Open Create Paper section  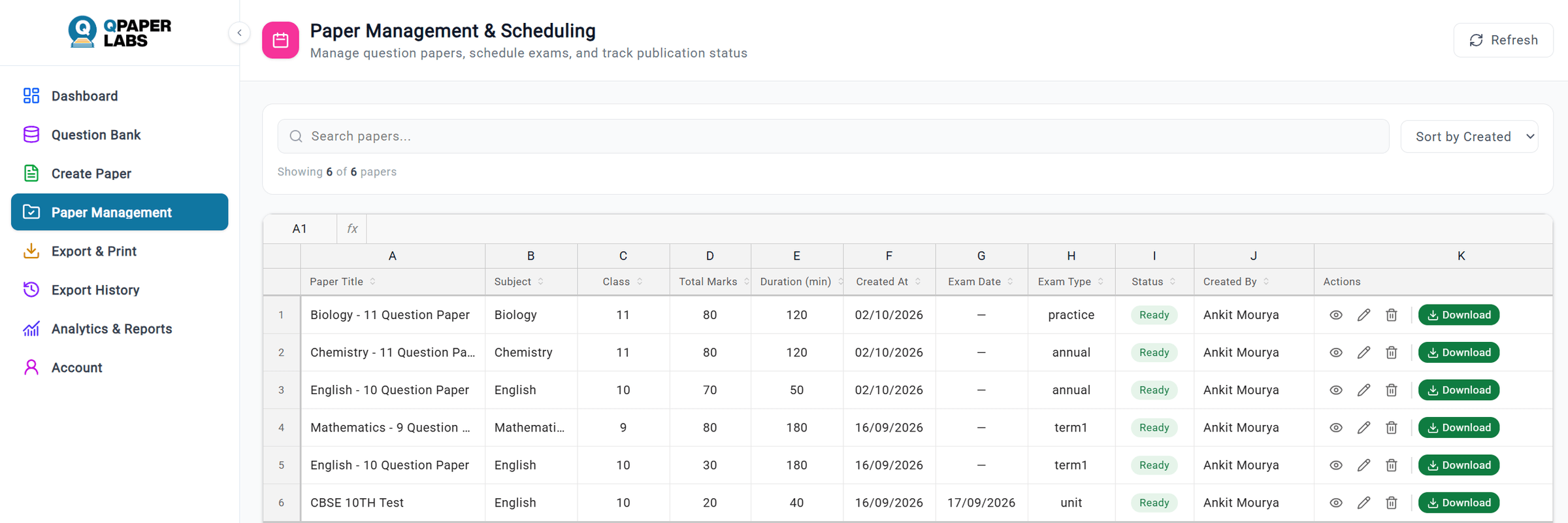120,173
